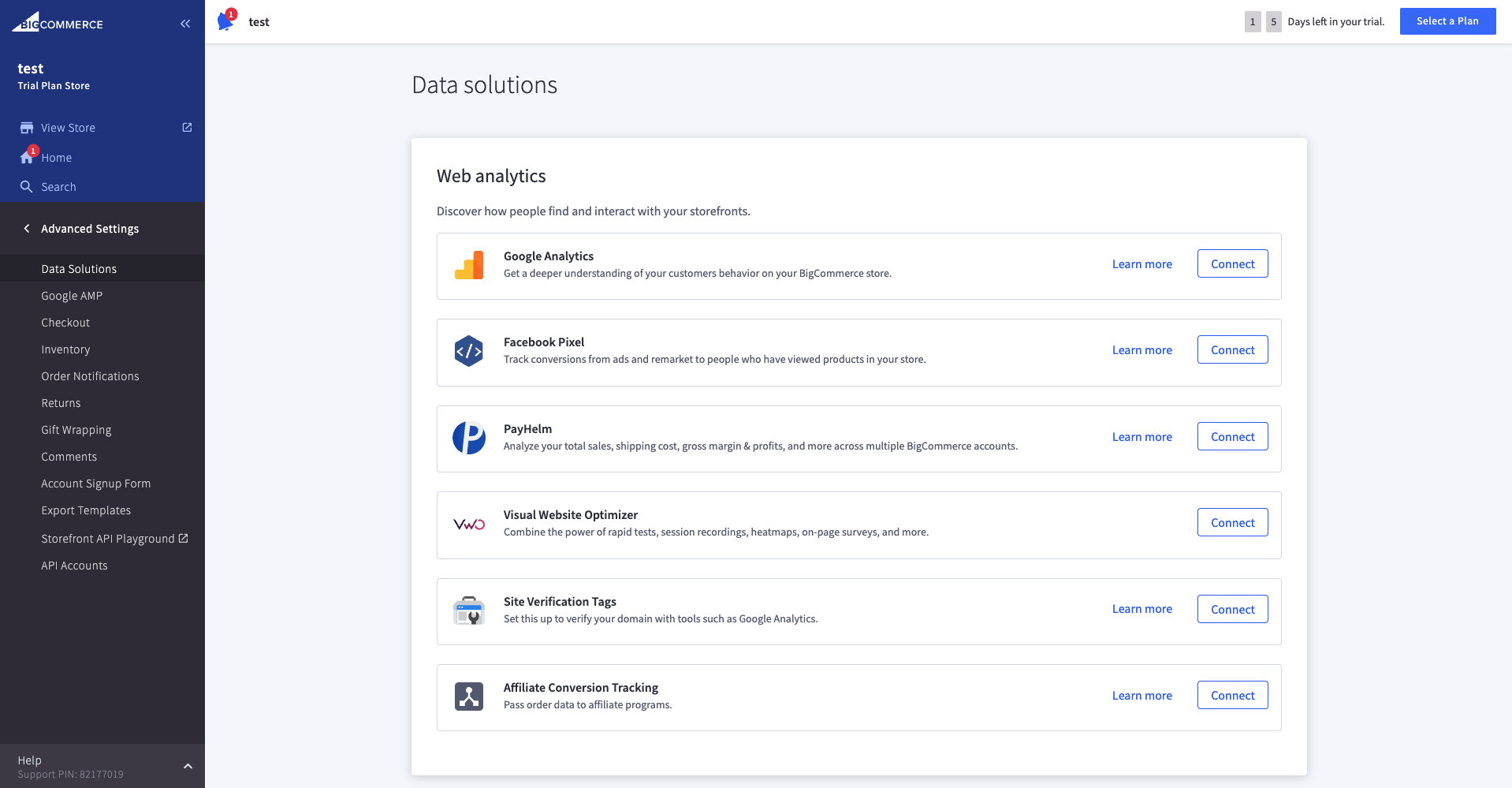Open Inventory settings
The height and width of the screenshot is (788, 1512).
click(x=65, y=349)
